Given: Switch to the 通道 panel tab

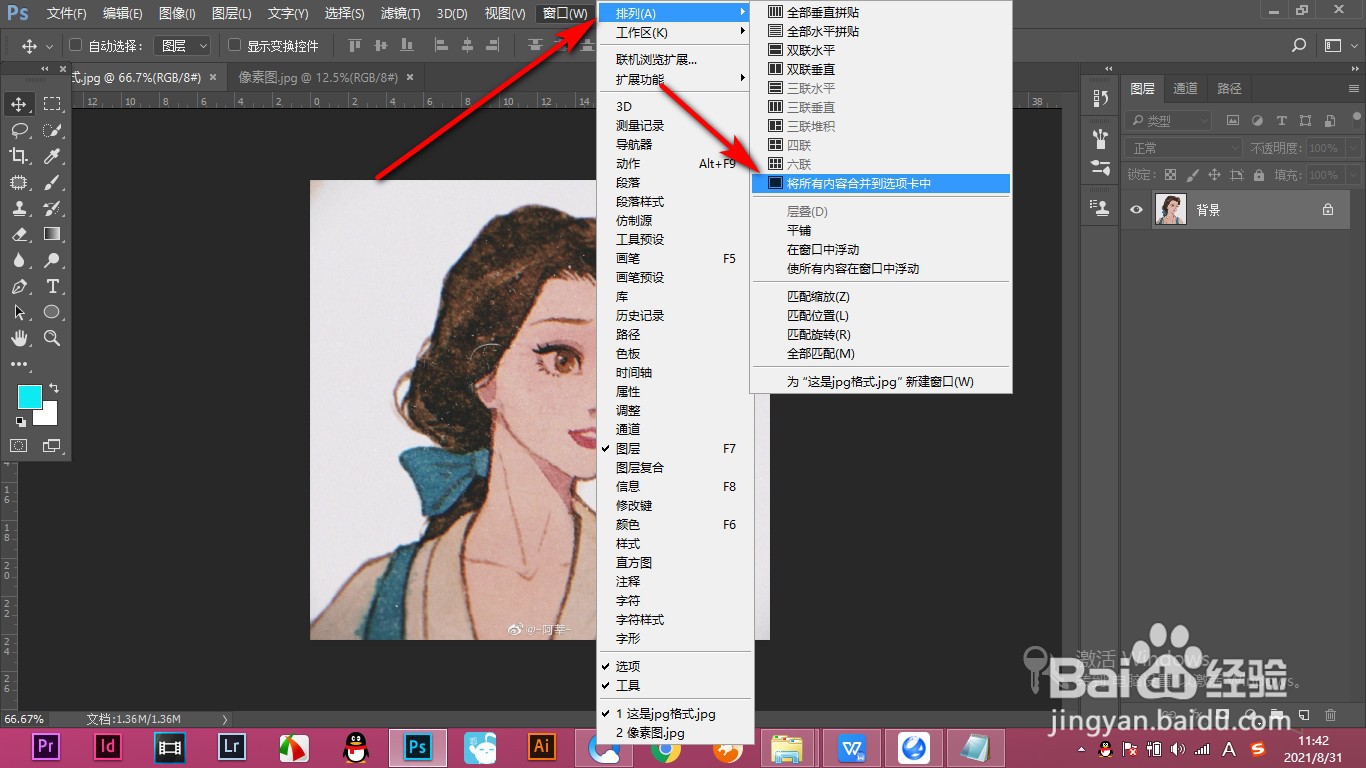Looking at the screenshot, I should (x=1185, y=88).
